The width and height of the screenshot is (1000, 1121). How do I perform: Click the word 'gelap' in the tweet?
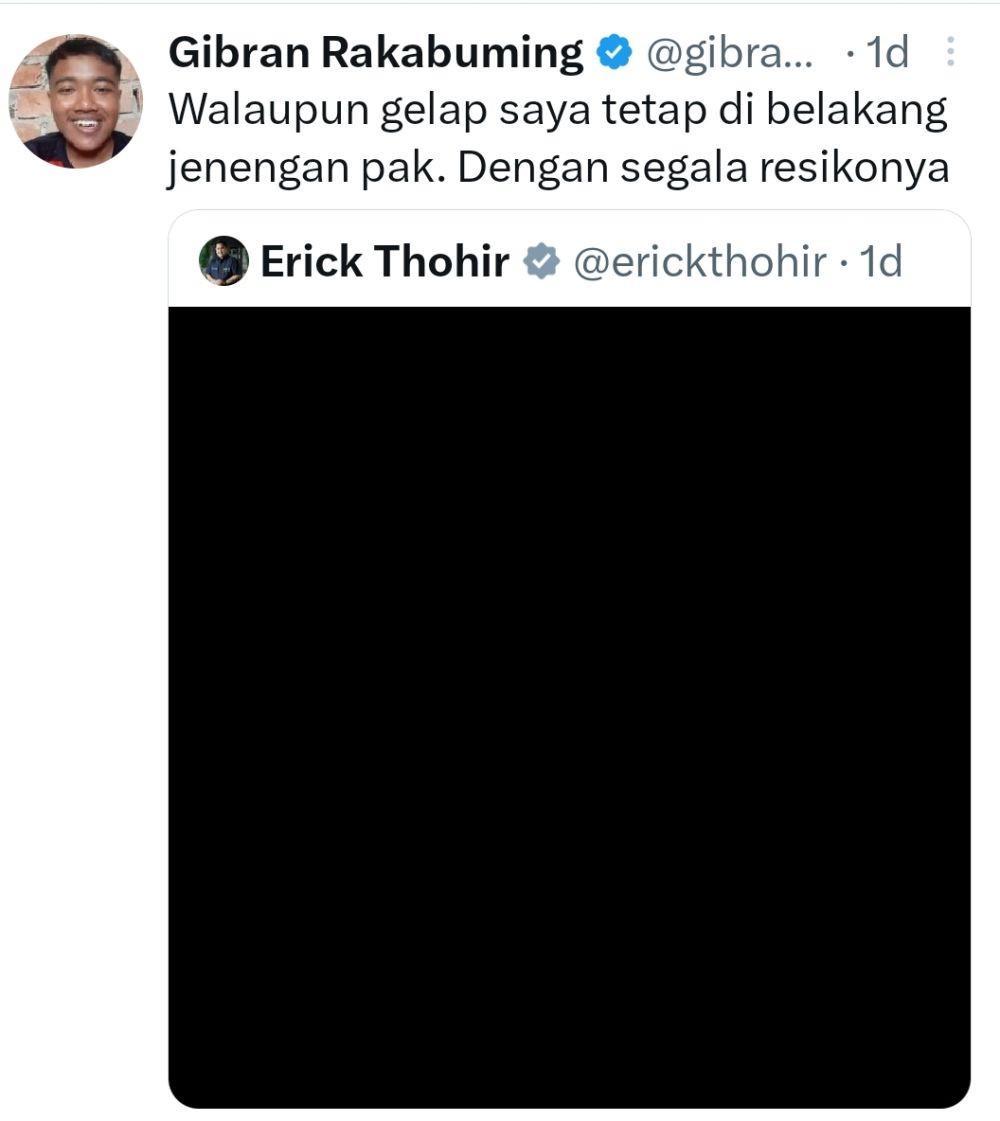[x=433, y=112]
